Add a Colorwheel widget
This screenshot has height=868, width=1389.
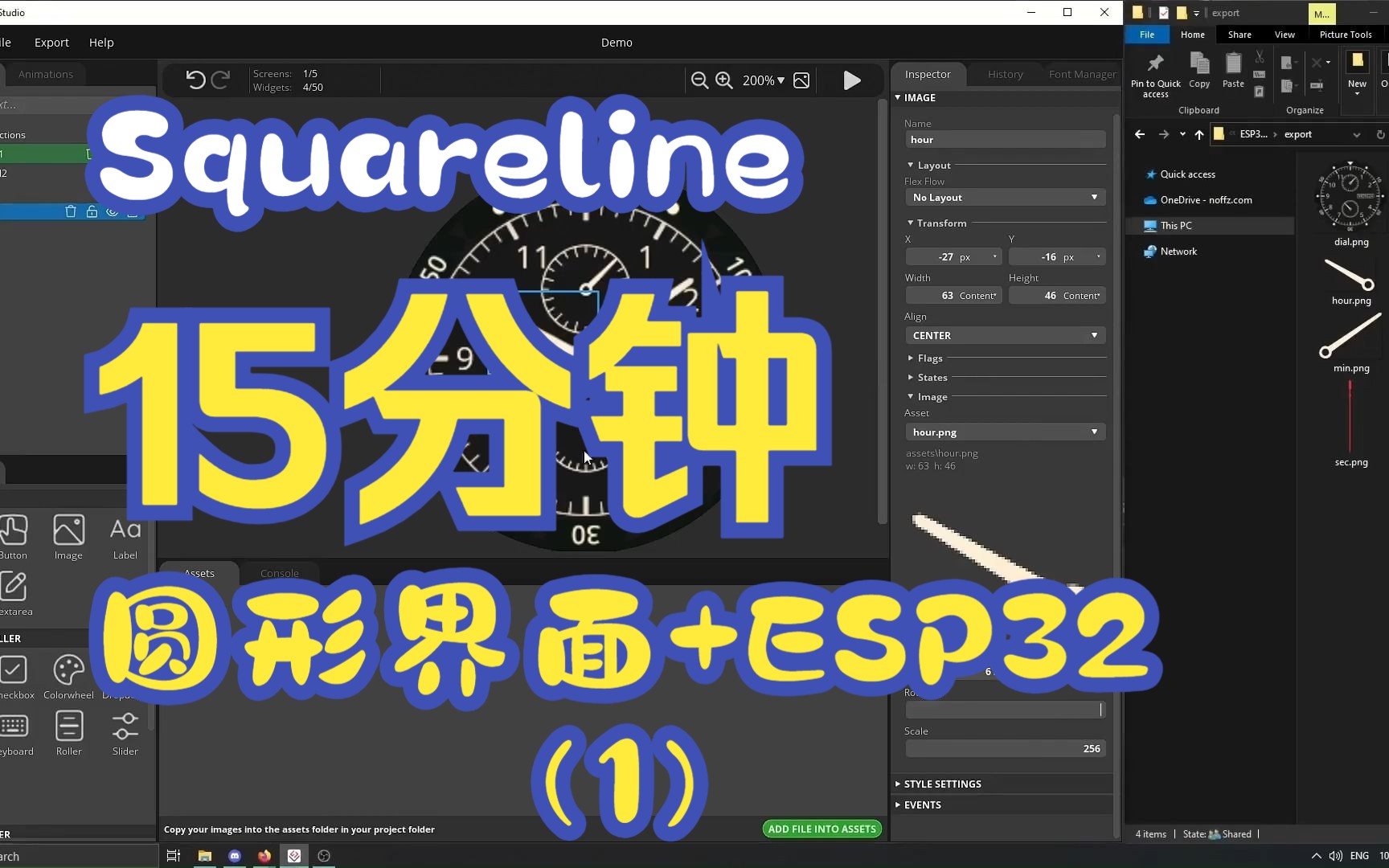click(x=68, y=678)
